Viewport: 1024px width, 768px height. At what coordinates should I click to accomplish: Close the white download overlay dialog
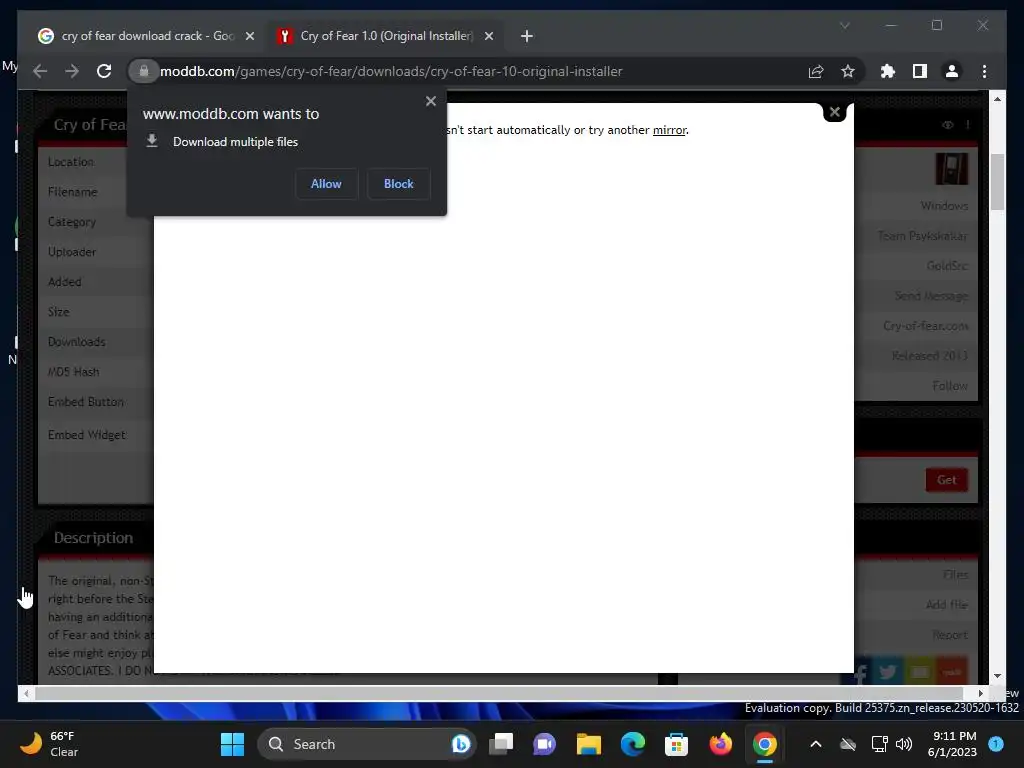click(835, 112)
